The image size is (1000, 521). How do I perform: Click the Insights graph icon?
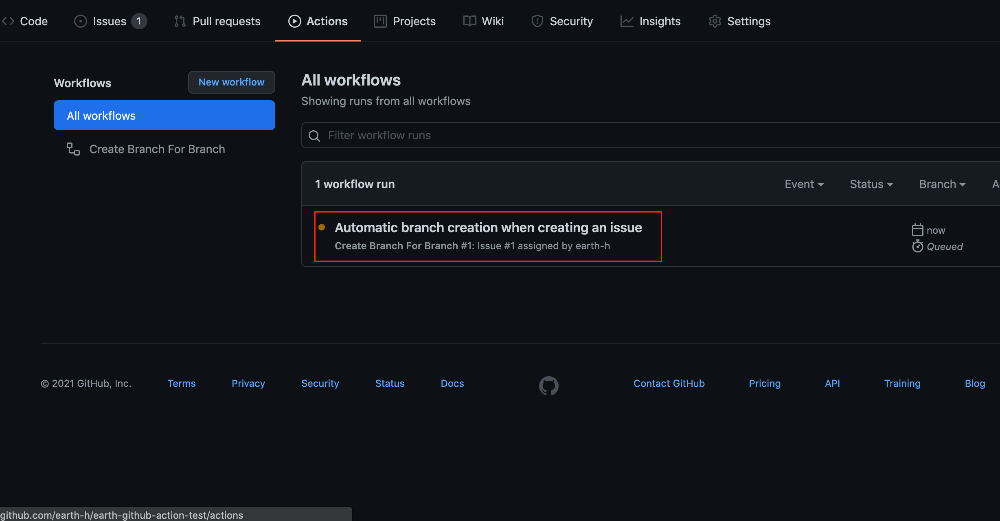tap(627, 21)
